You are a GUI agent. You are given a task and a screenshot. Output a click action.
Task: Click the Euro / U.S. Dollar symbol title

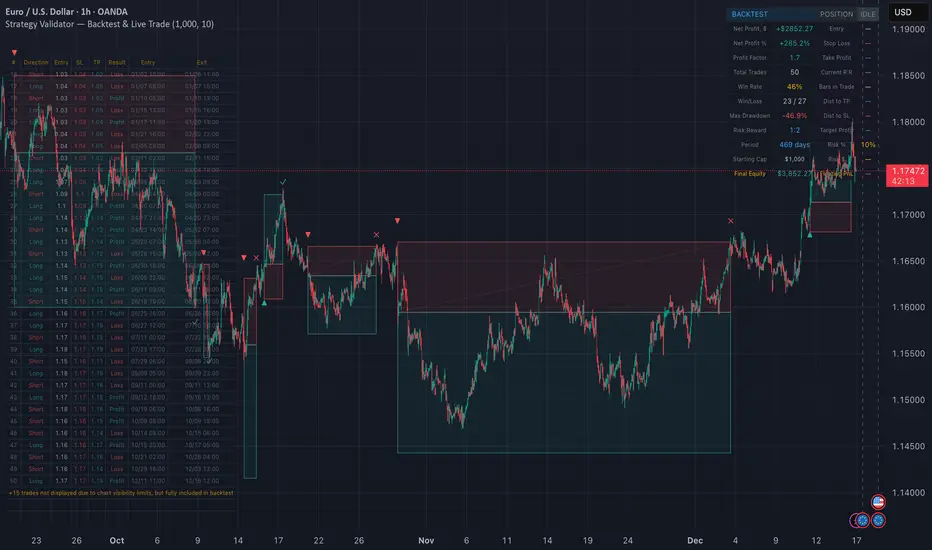pyautogui.click(x=62, y=12)
